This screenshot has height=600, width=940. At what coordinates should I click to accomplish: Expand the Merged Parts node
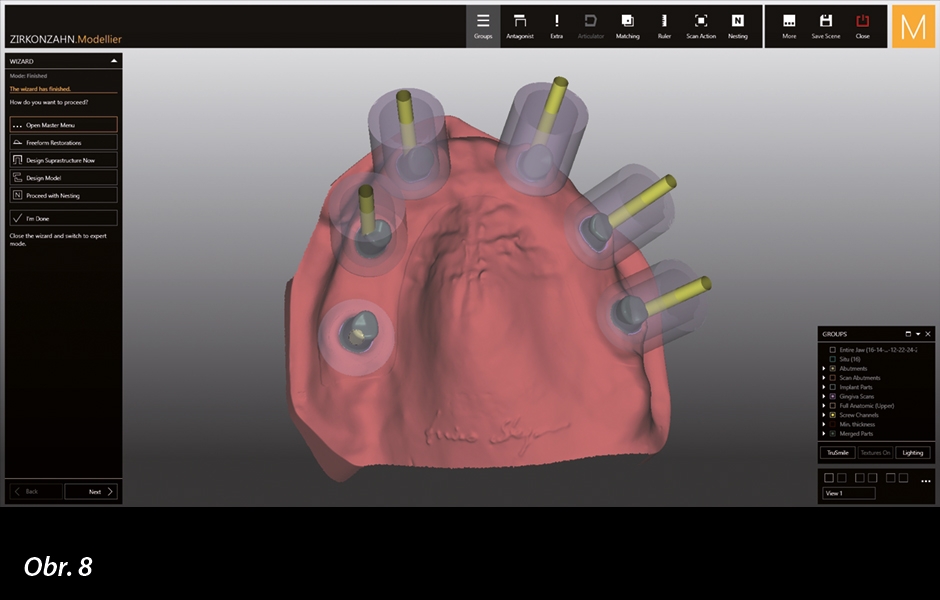[824, 433]
